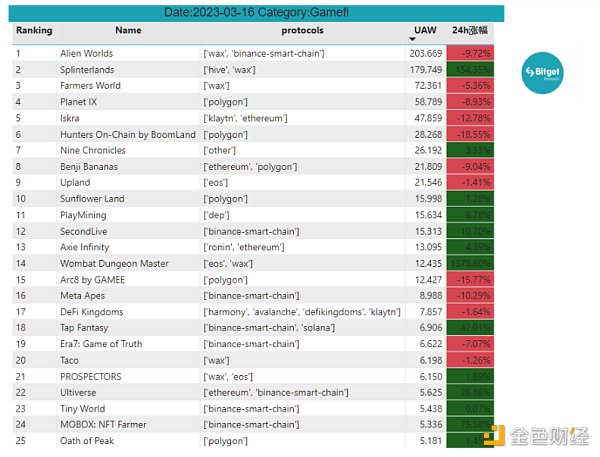
Task: Click the protocols column header
Action: point(302,31)
